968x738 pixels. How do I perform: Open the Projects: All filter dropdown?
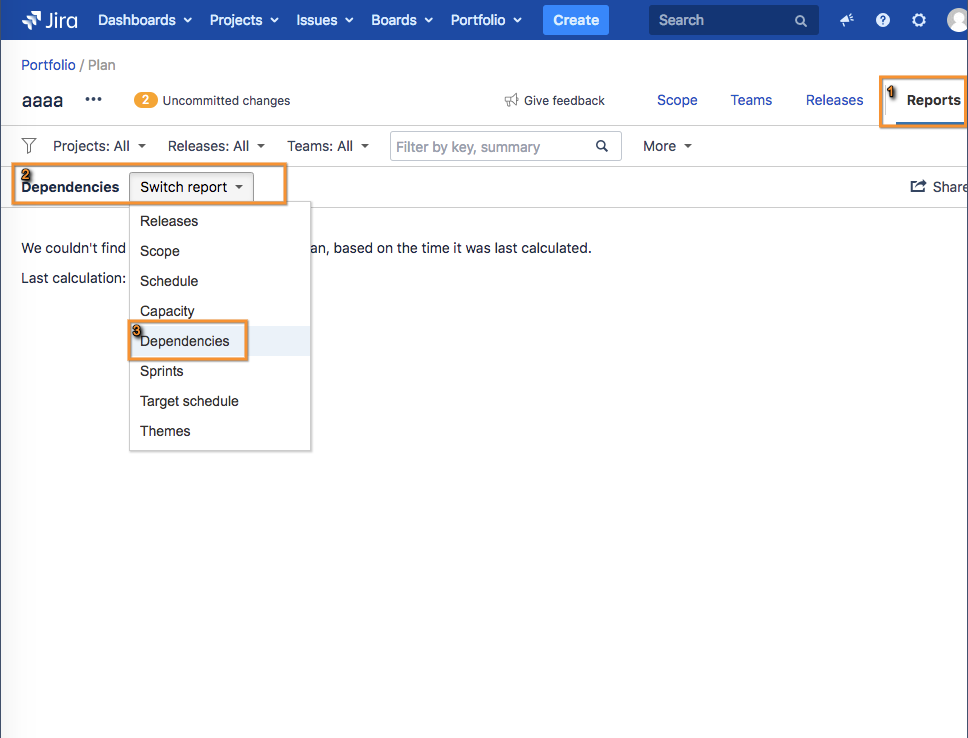99,146
